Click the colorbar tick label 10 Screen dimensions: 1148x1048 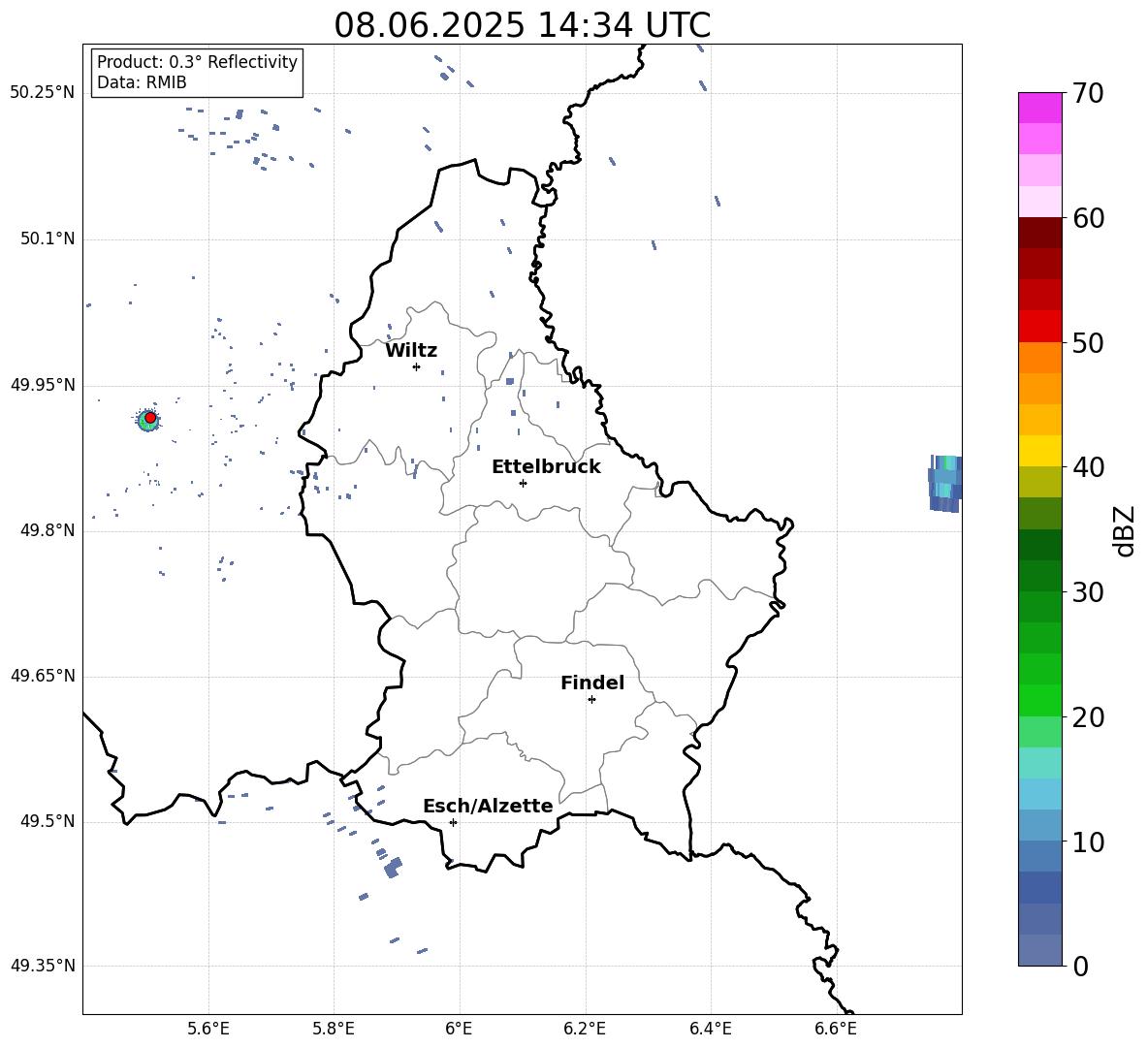1089,842
